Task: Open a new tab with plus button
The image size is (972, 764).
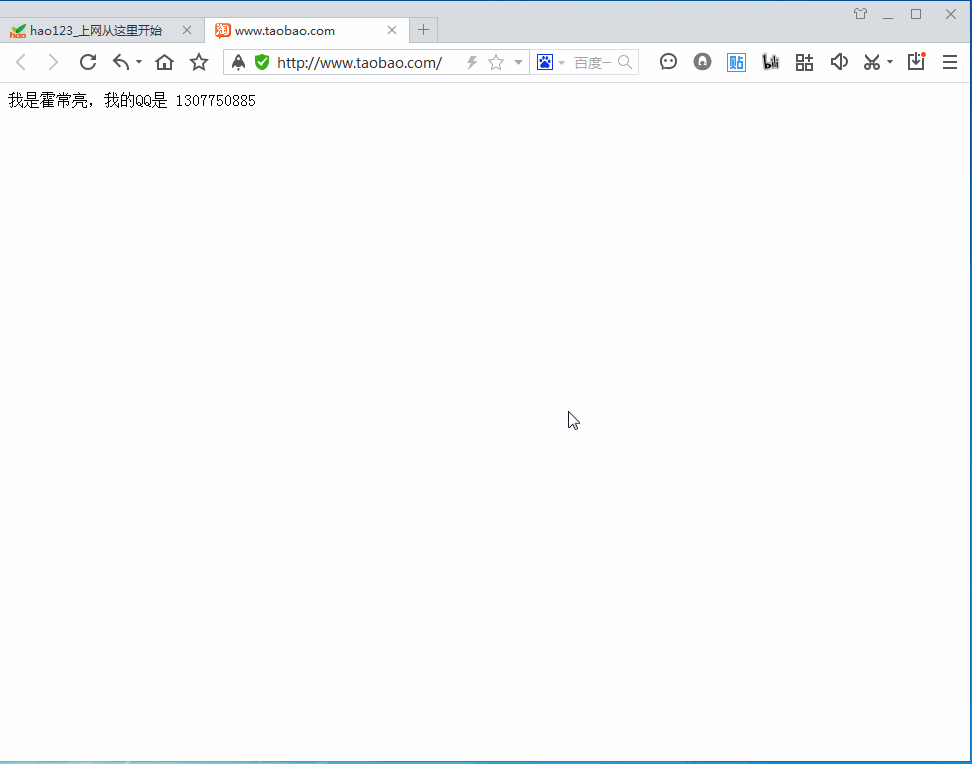Action: coord(423,30)
